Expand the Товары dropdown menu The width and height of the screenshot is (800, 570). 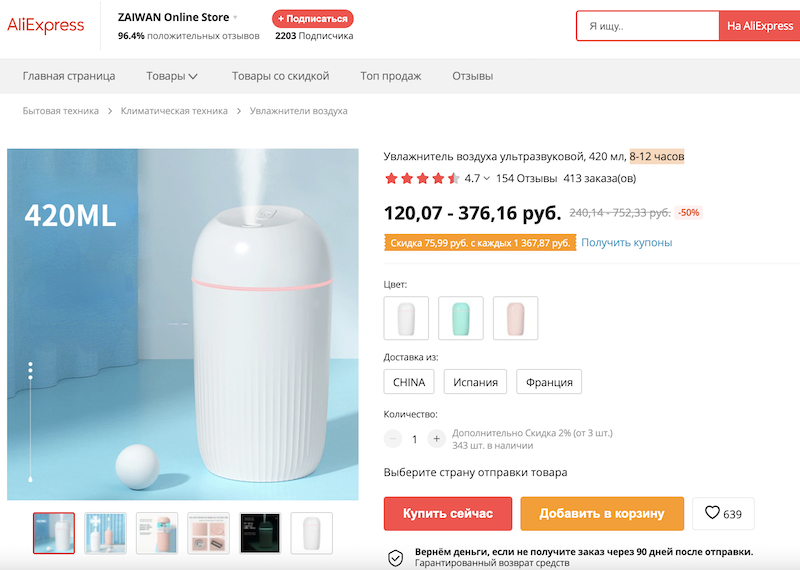(172, 76)
